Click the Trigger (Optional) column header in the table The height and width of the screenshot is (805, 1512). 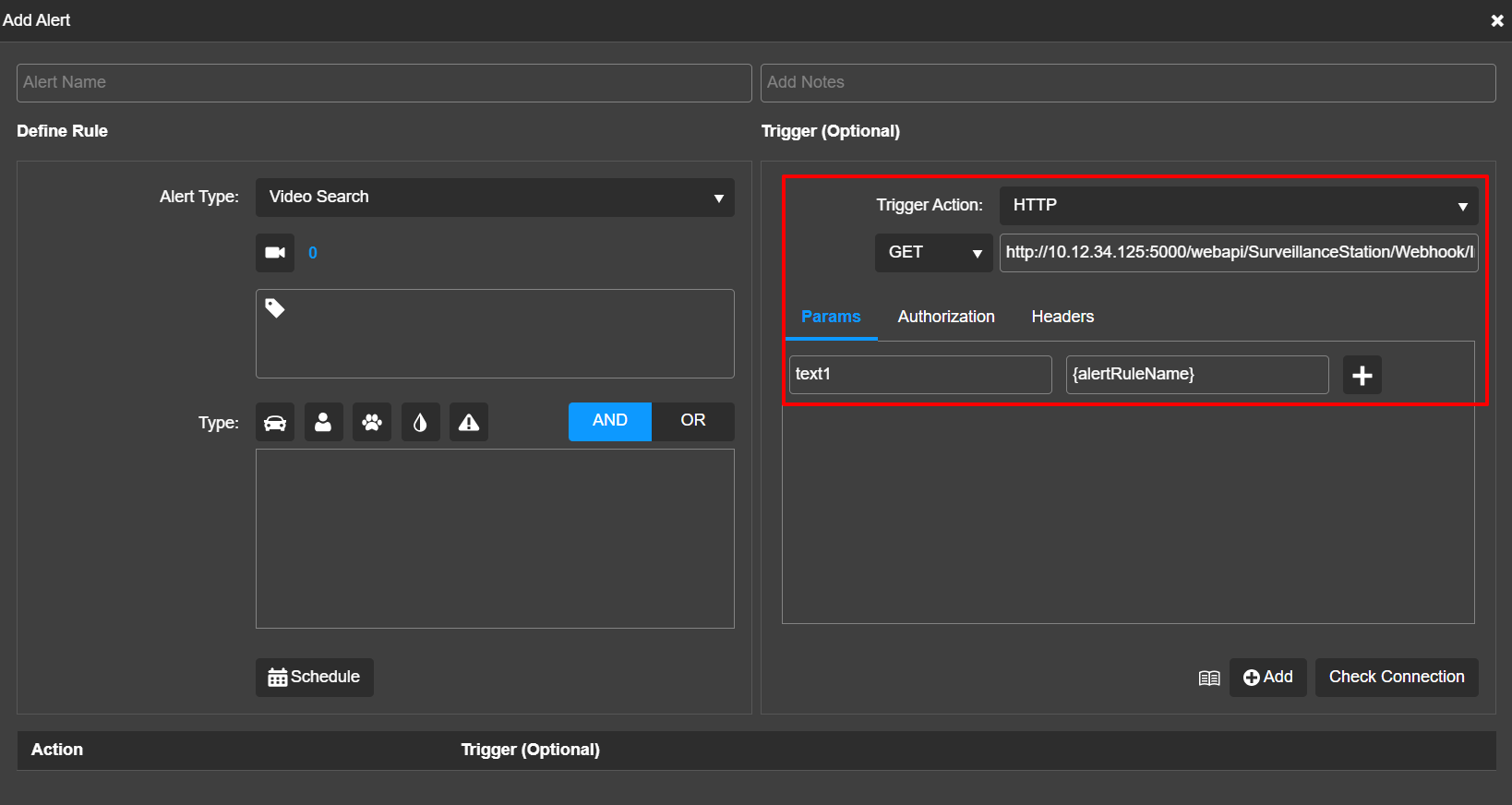[x=531, y=750]
